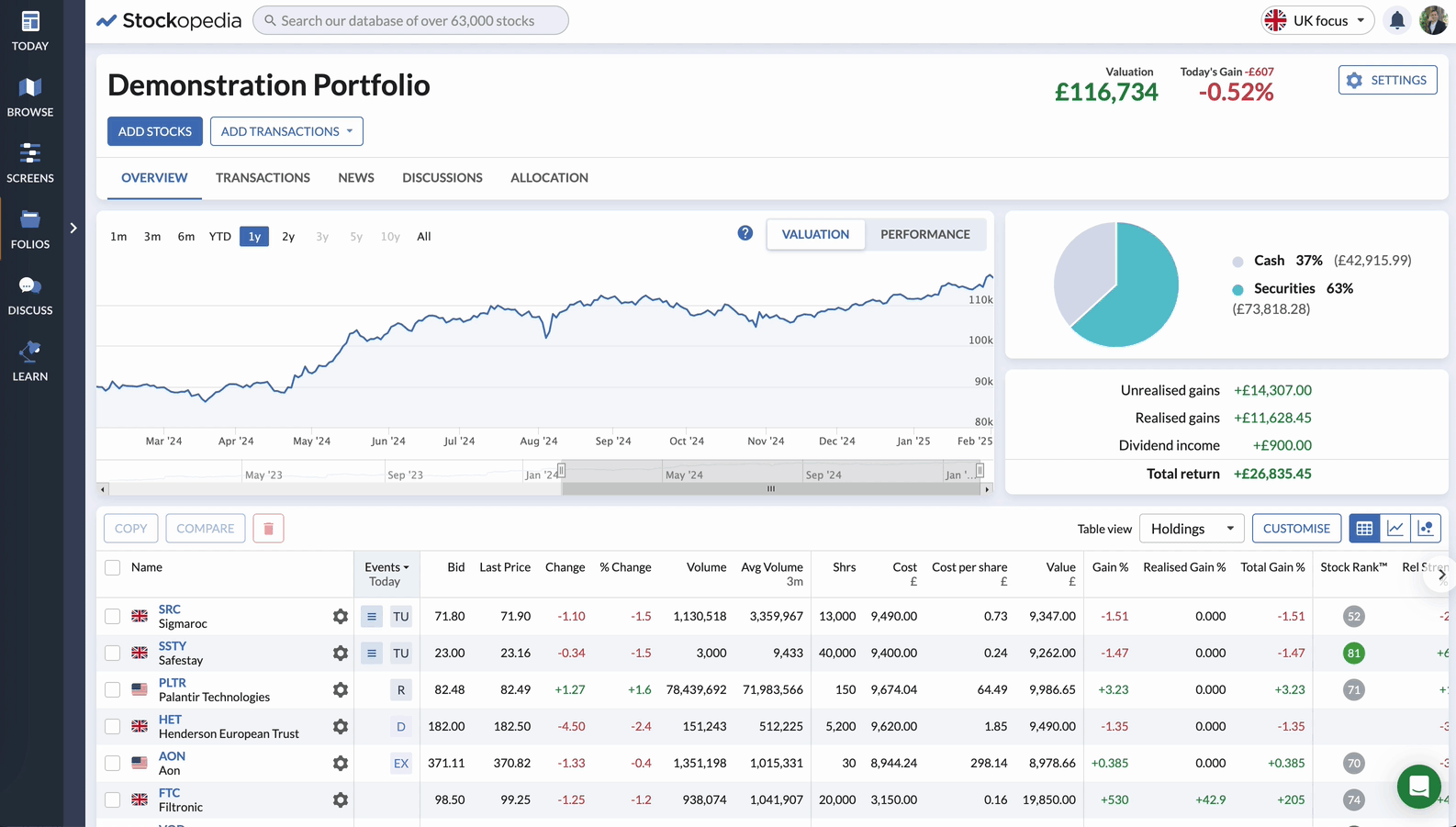Viewport: 1456px width, 827px height.
Task: Open the notifications bell
Action: click(1397, 20)
